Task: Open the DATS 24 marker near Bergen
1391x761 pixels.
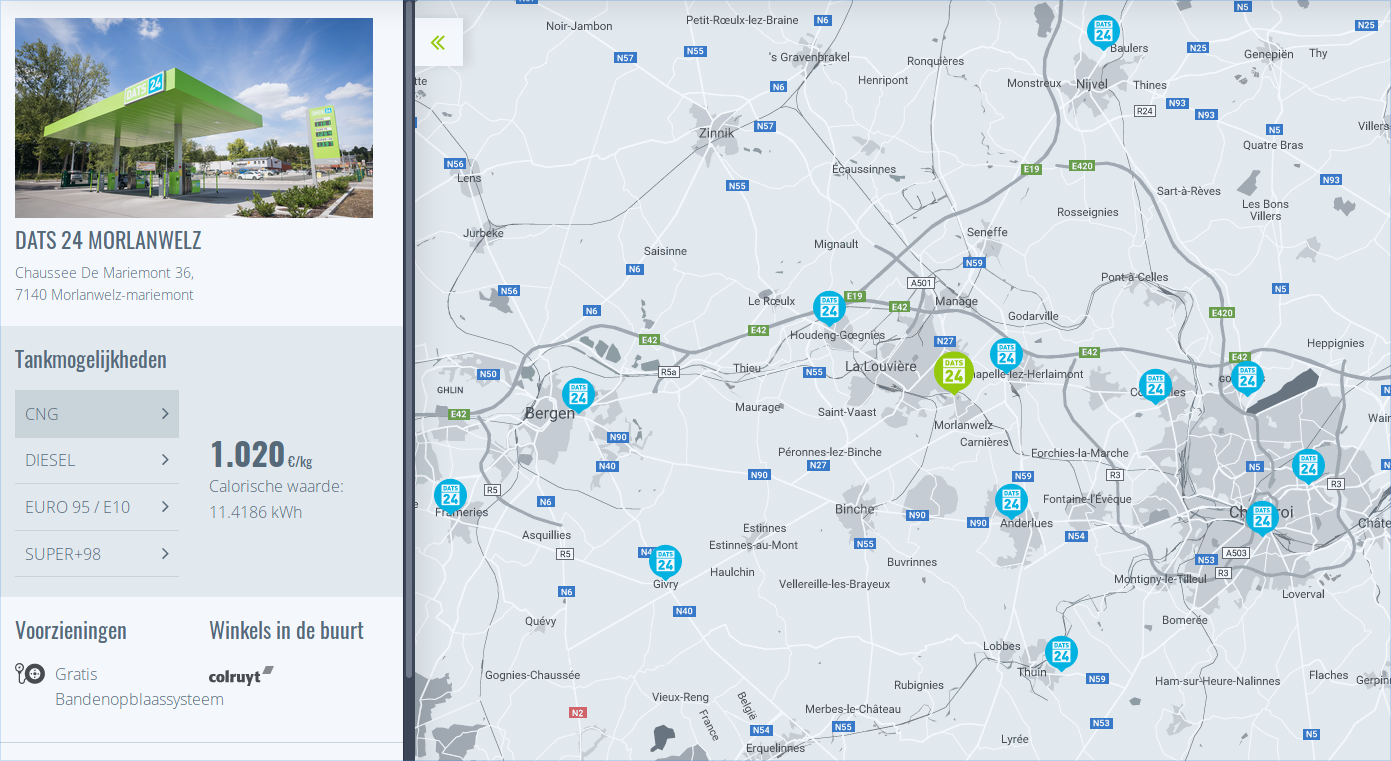Action: (577, 396)
